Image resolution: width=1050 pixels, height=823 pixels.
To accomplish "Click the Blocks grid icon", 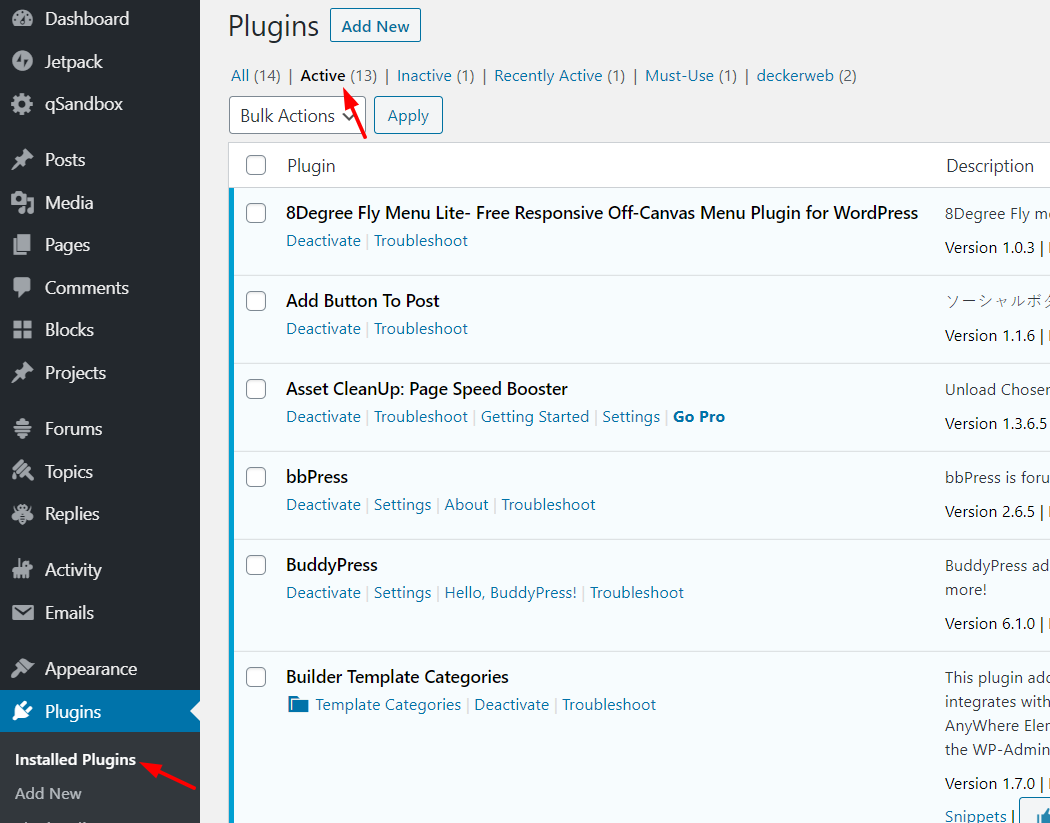I will click(x=22, y=330).
